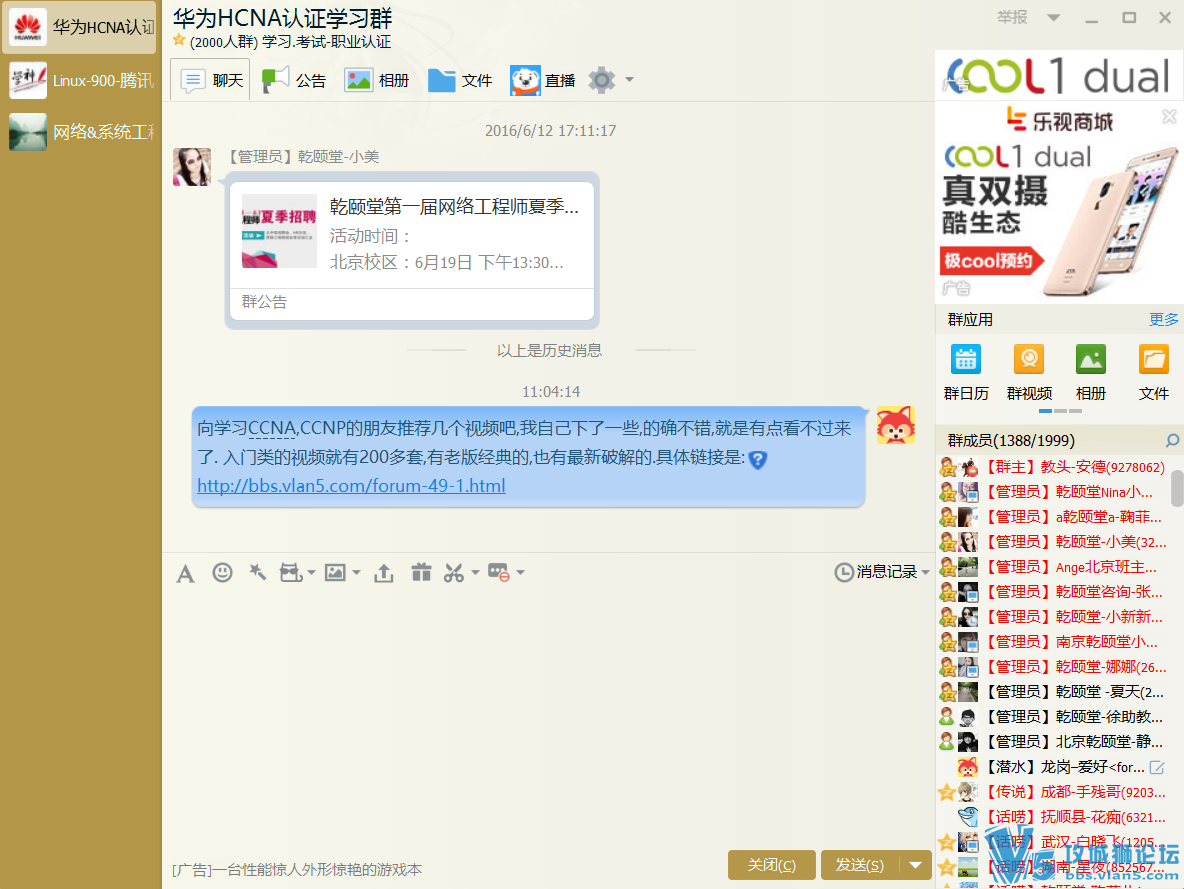This screenshot has width=1184, height=889.
Task: Expand the message blocking dropdown arrow
Action: (520, 573)
